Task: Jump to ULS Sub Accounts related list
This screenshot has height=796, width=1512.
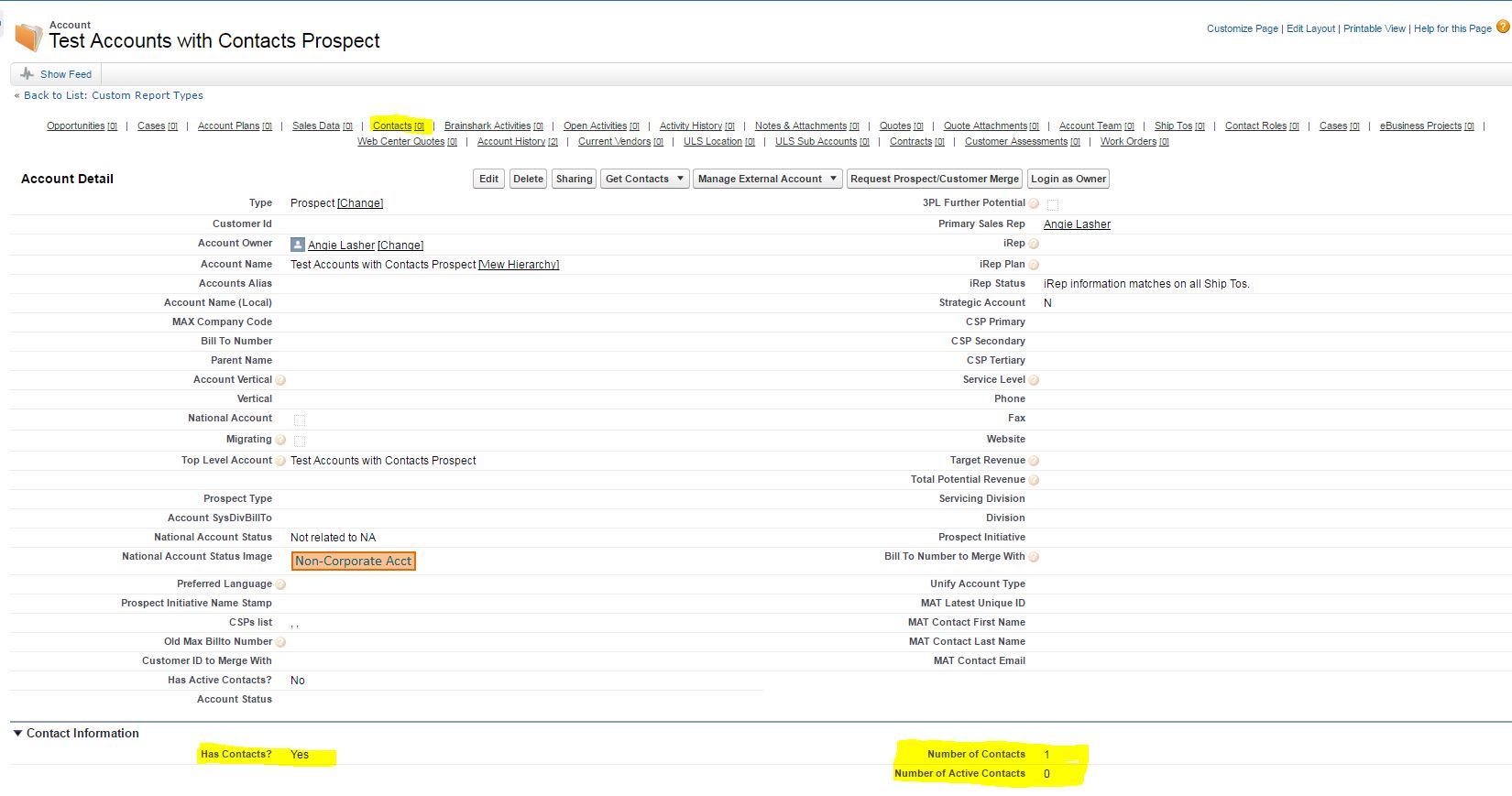Action: pyautogui.click(x=822, y=142)
